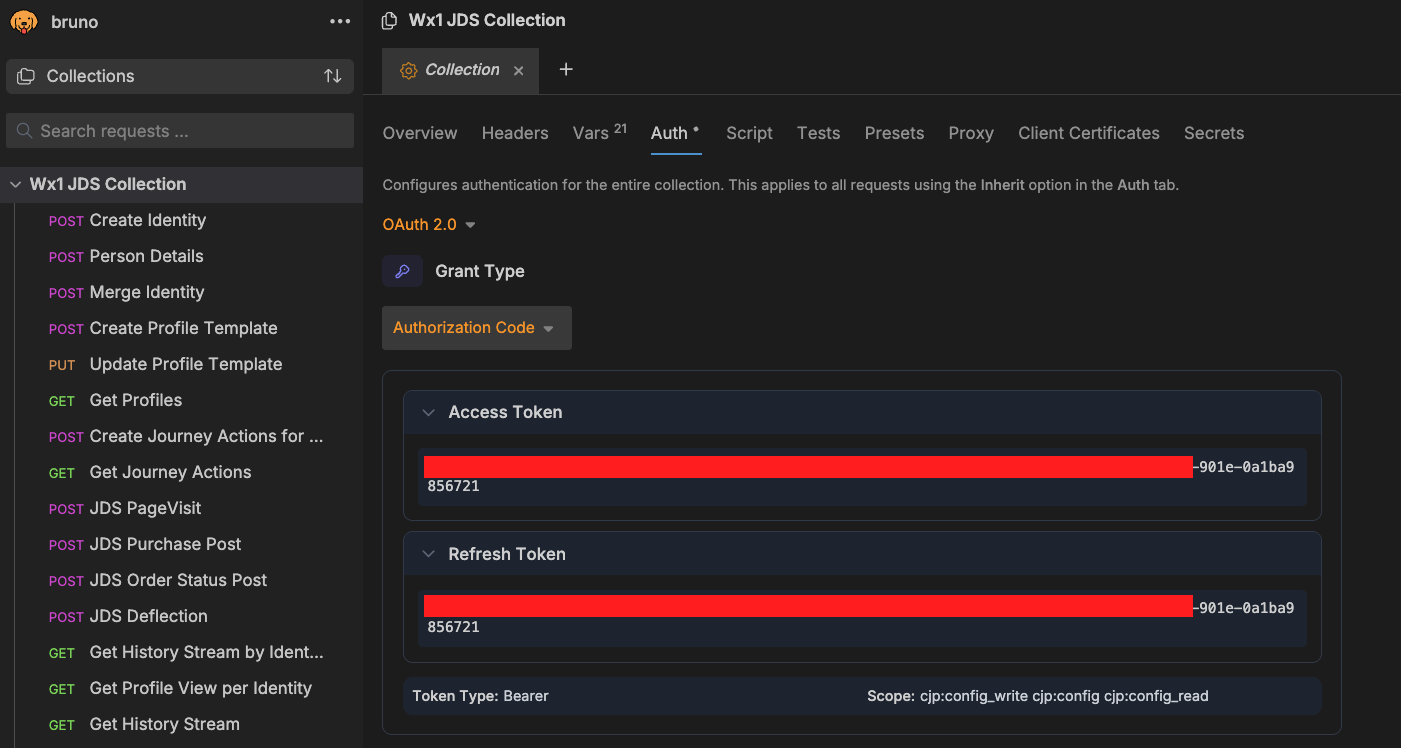Screen dimensions: 1401x748
Task: Click the Bruno dog logo icon
Action: point(24,22)
